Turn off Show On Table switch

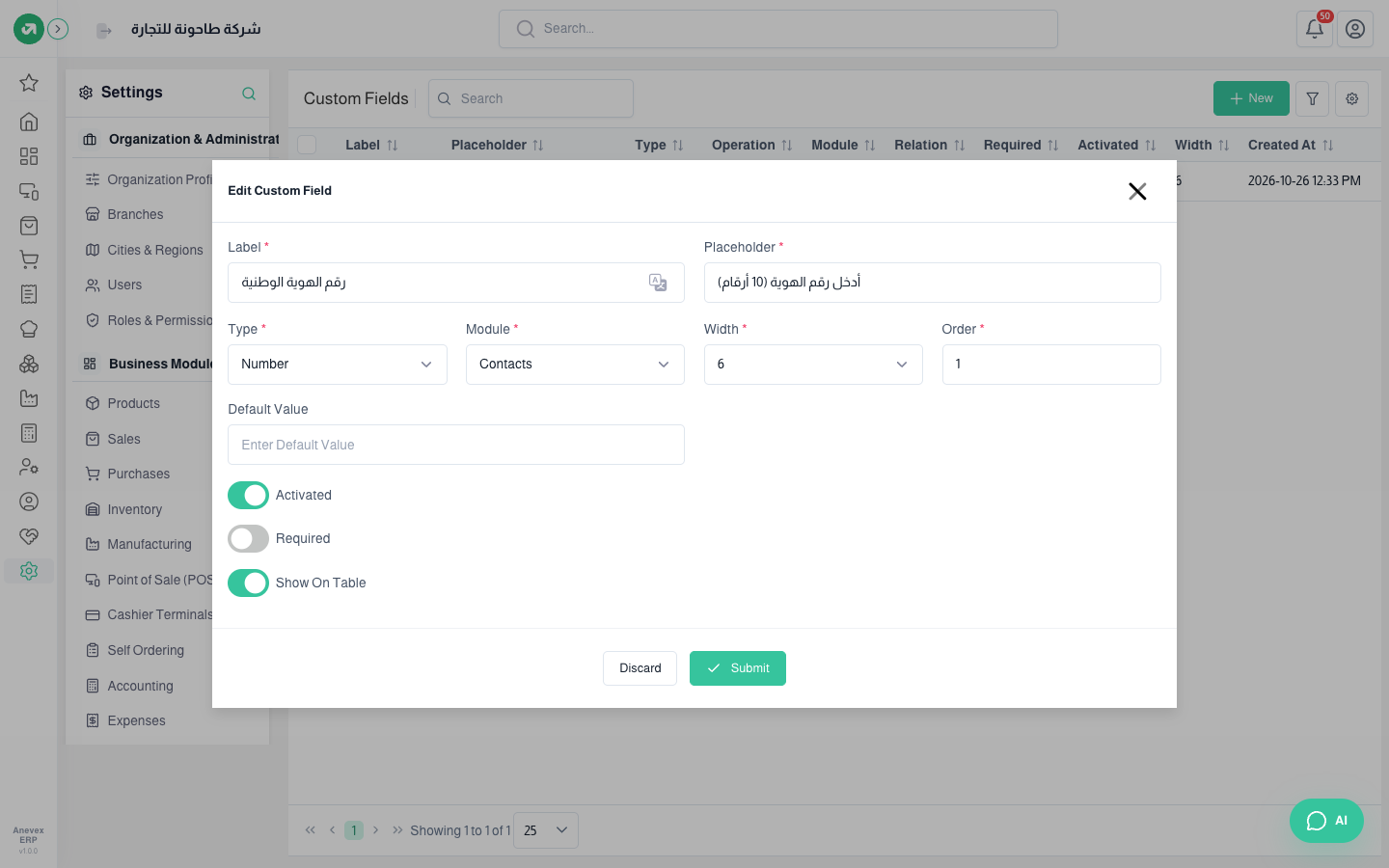(248, 583)
